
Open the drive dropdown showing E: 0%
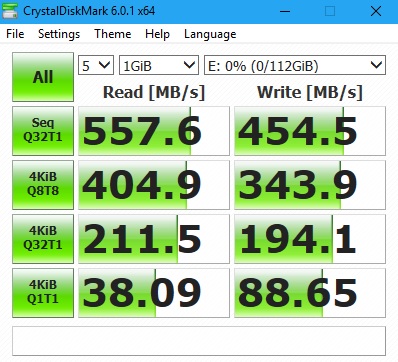point(295,65)
